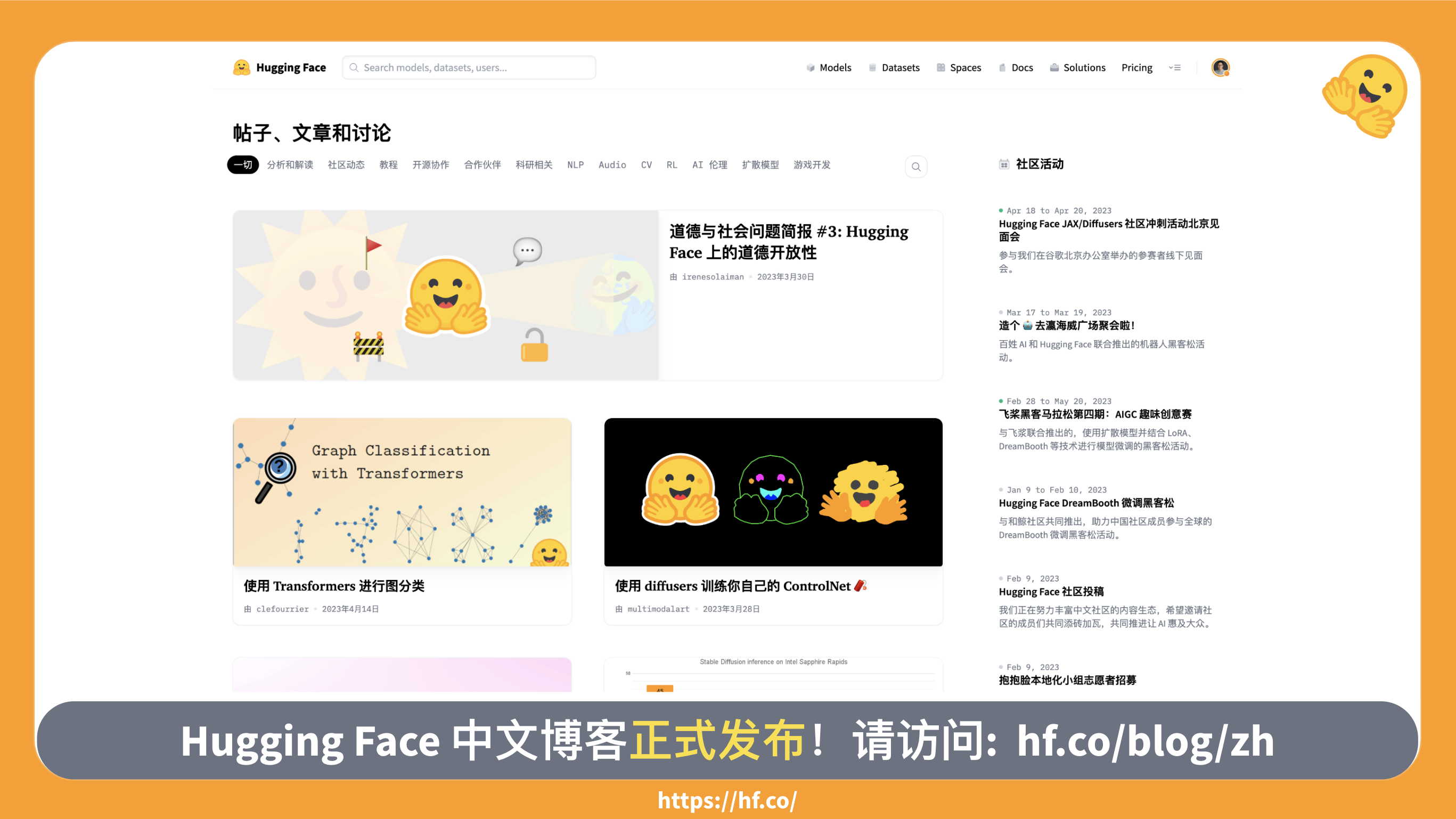
Task: Click the author link irenesolaiman
Action: (713, 277)
